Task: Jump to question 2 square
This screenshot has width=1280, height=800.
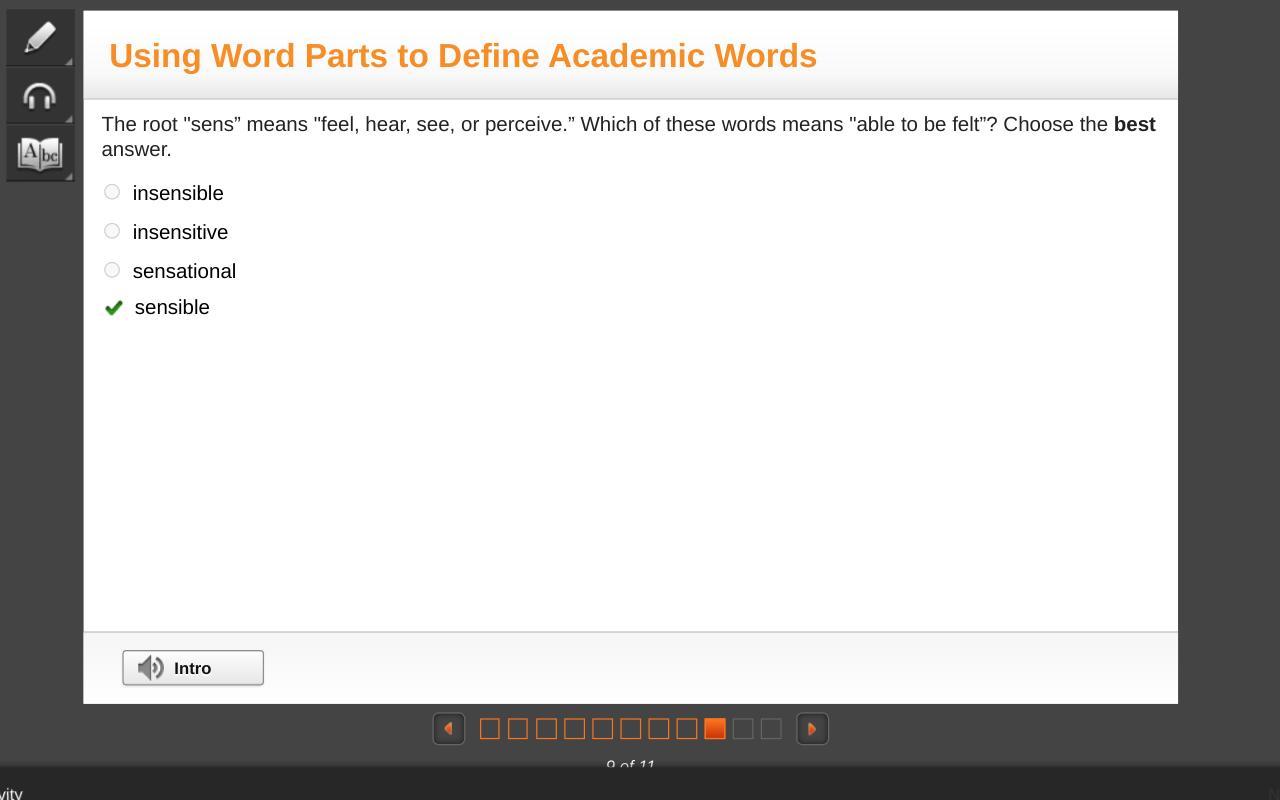Action: [x=518, y=729]
